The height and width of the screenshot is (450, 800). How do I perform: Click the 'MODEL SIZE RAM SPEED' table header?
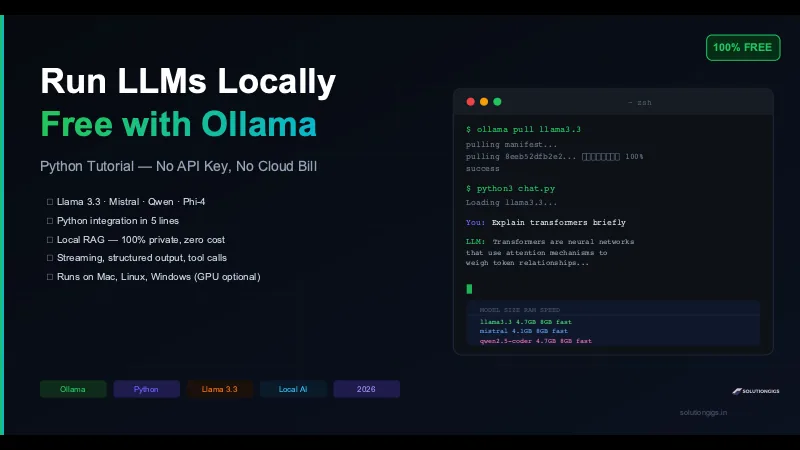pyautogui.click(x=519, y=310)
